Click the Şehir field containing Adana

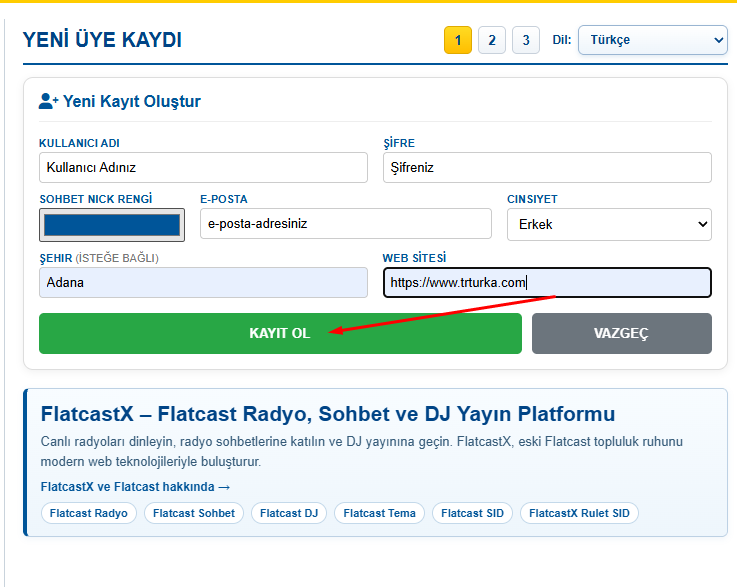[203, 282]
